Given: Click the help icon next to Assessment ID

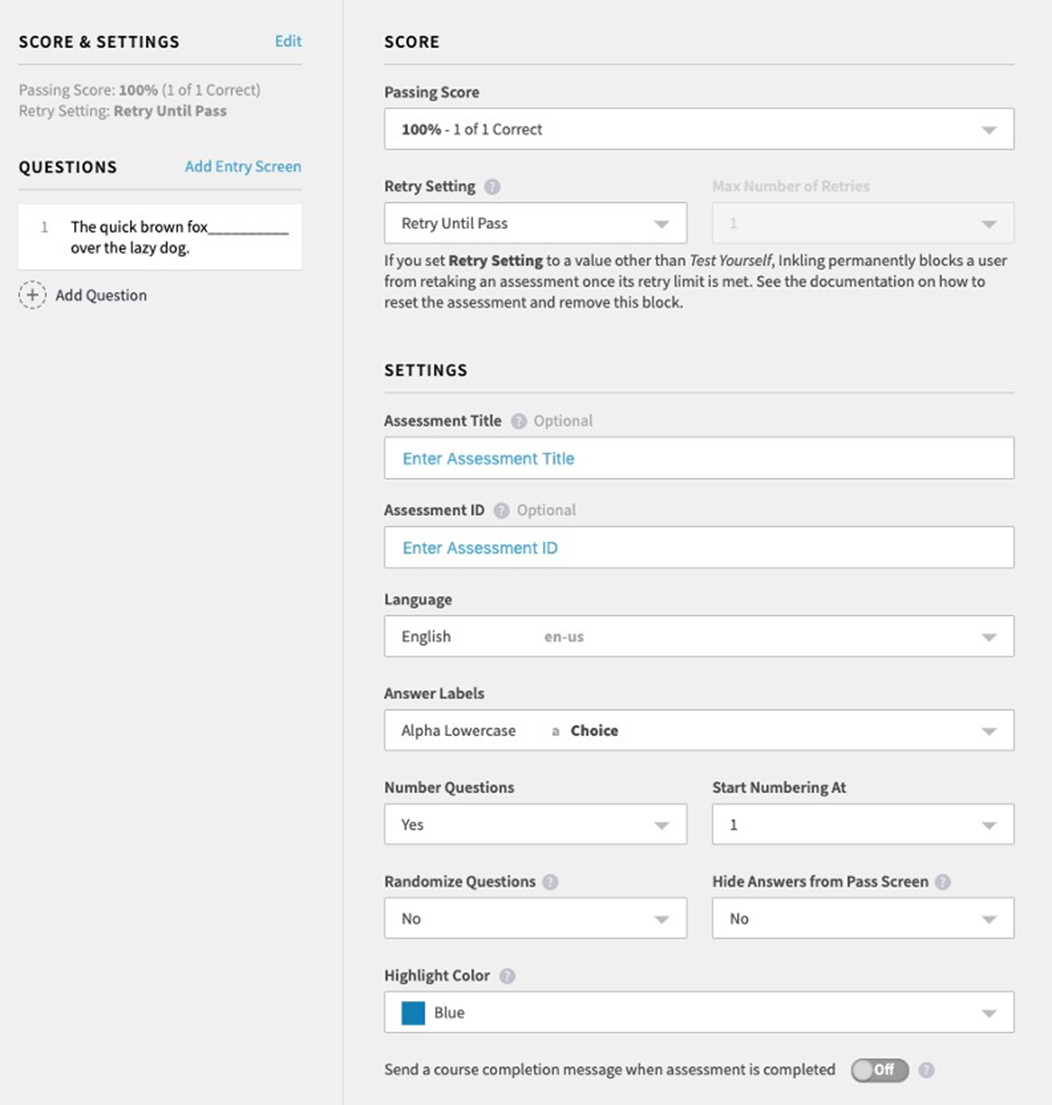Looking at the screenshot, I should [x=501, y=510].
